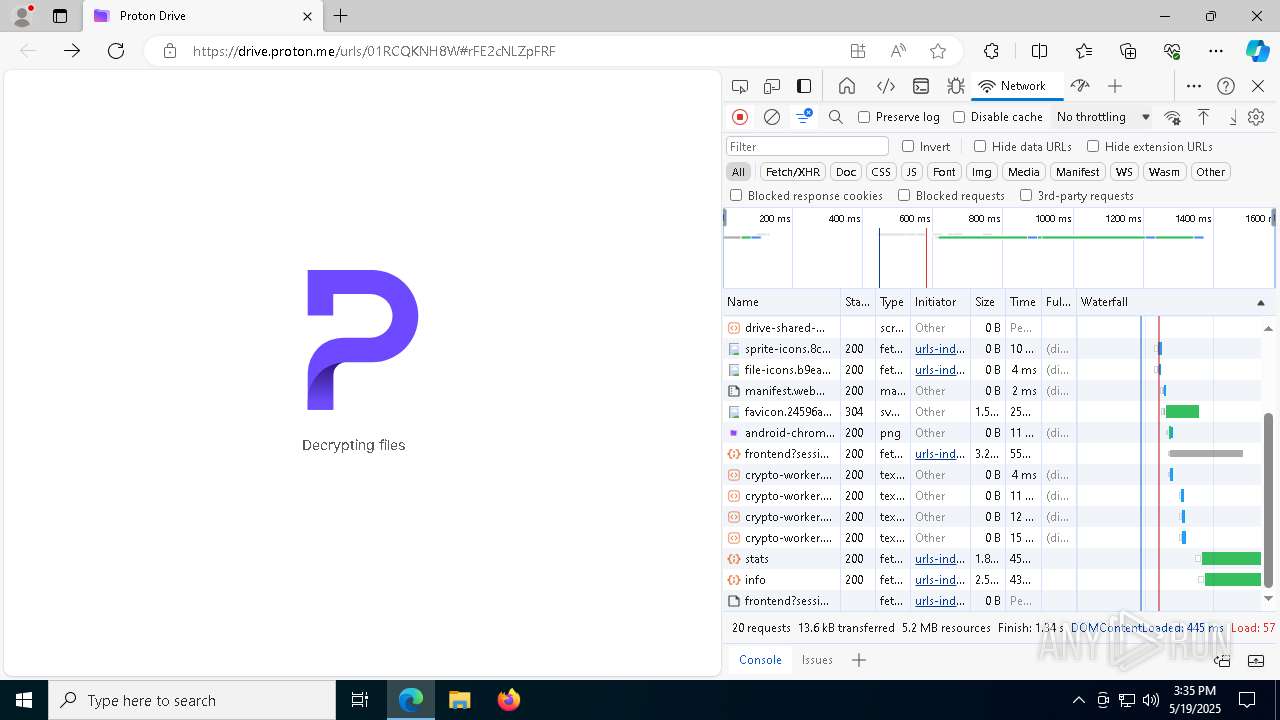The height and width of the screenshot is (720, 1280).
Task: Open the DevTools Welcome home tool
Action: [x=847, y=86]
